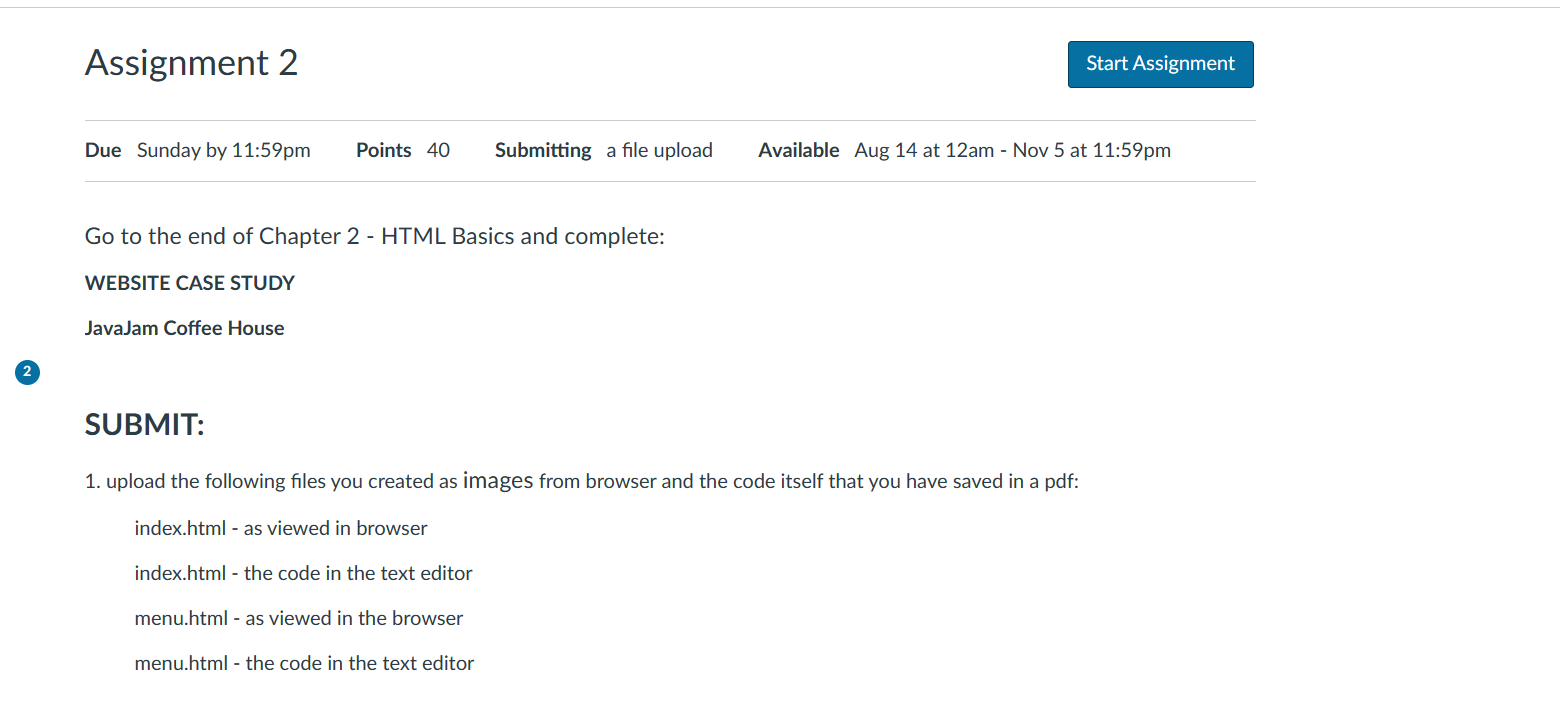Select 'index.html - as viewed in browser' line
Screen dimensions: 1560x720
281,528
